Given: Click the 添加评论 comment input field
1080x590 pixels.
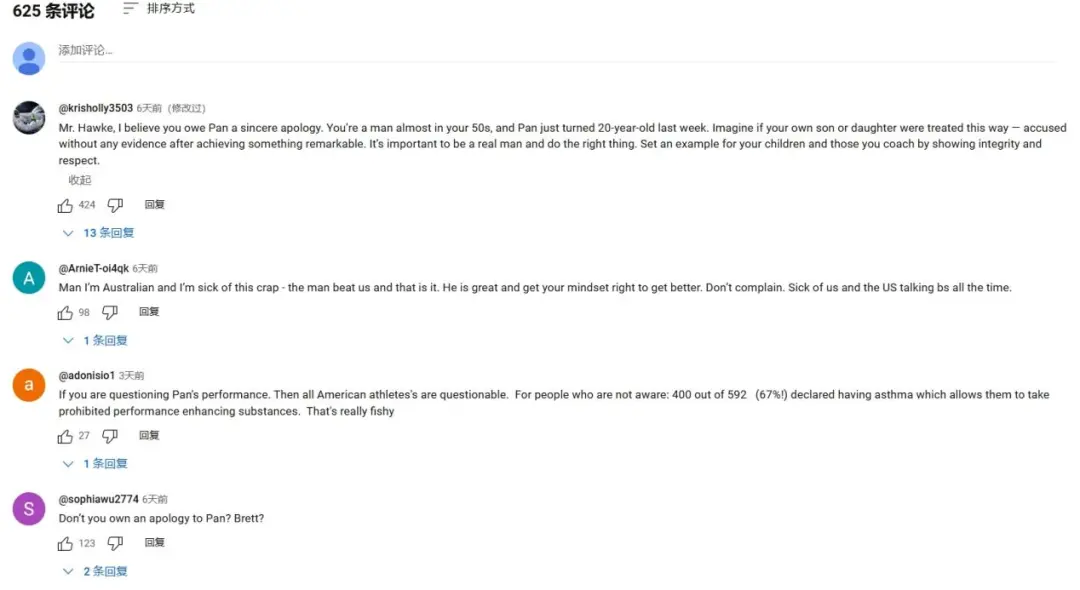Looking at the screenshot, I should [400, 50].
